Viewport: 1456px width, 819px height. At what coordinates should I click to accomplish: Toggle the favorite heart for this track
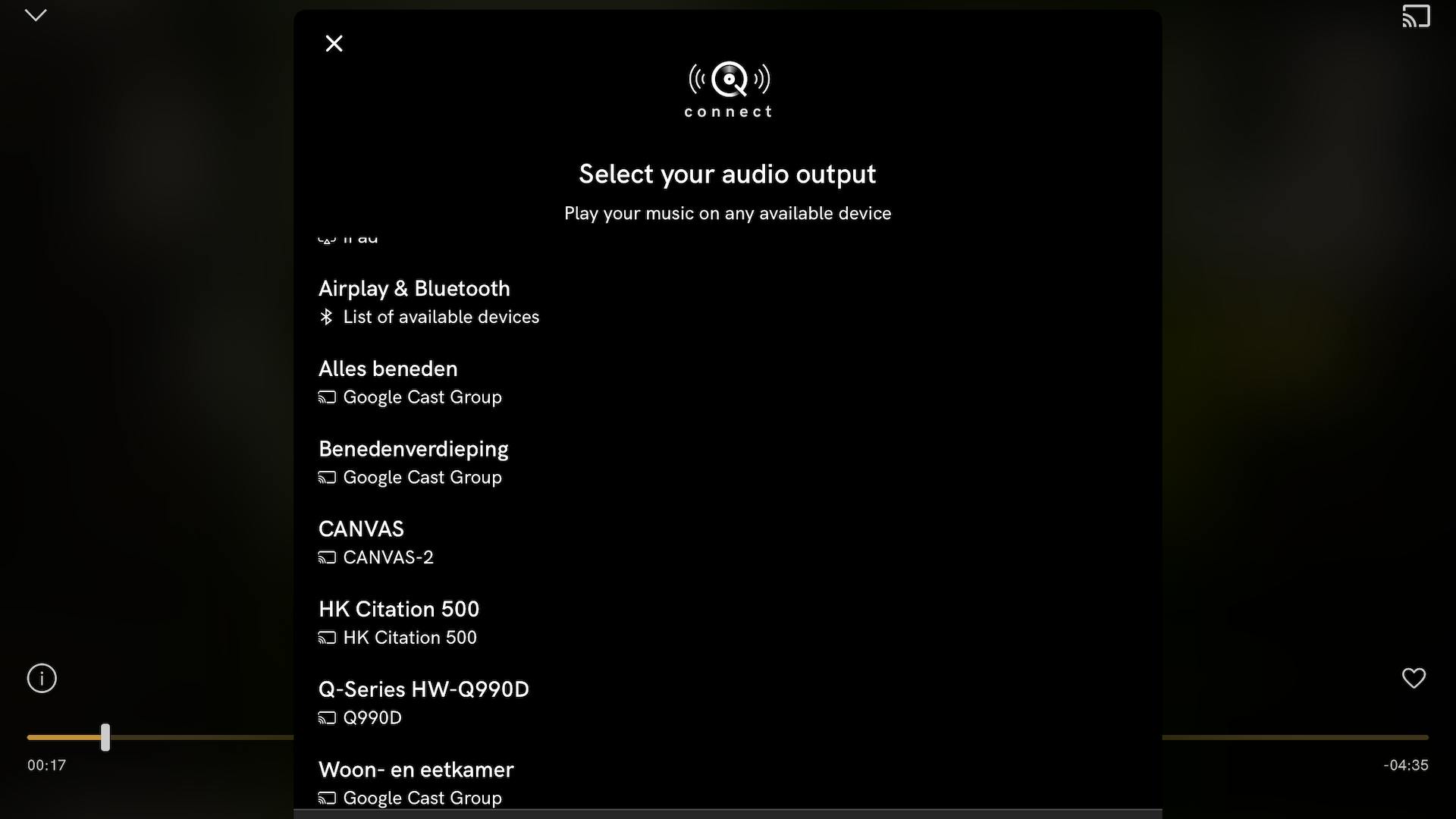1414,678
